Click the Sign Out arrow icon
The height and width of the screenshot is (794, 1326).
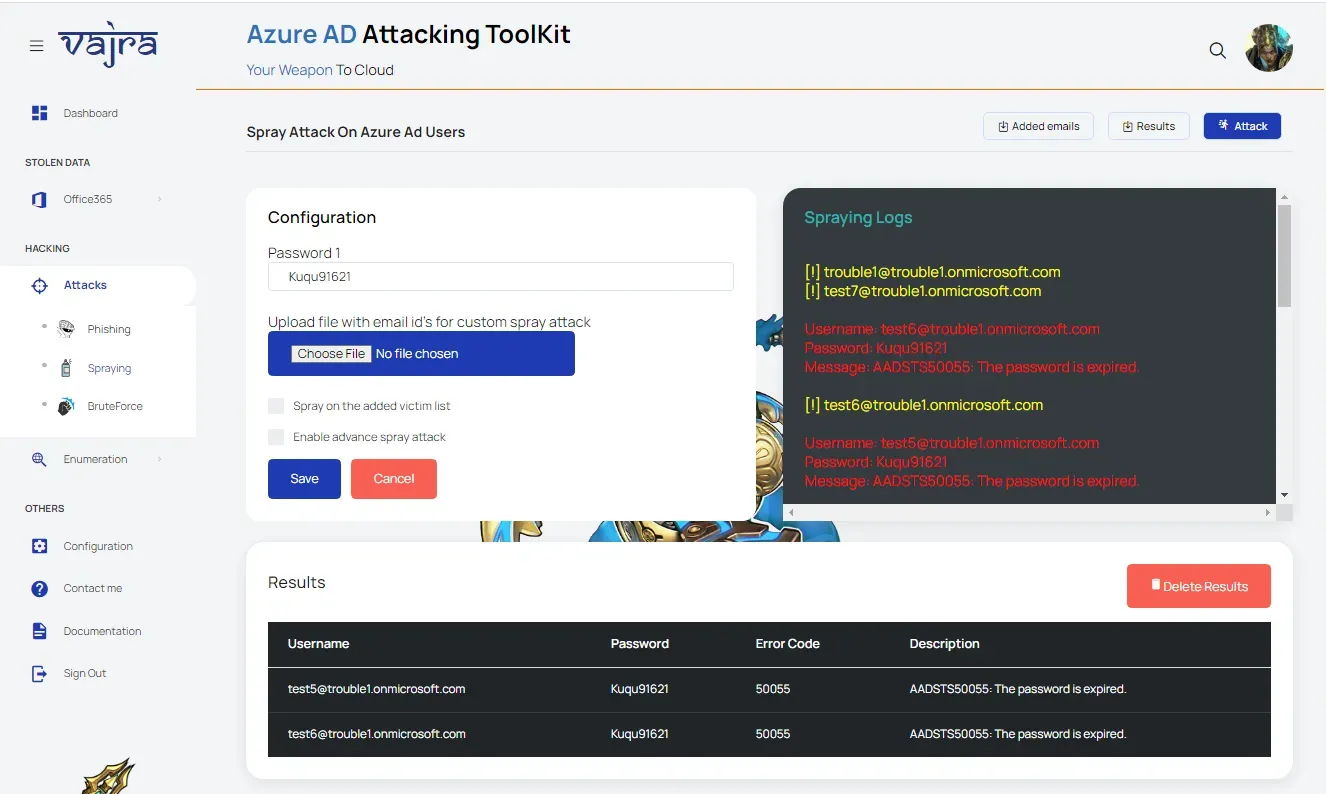[x=39, y=673]
